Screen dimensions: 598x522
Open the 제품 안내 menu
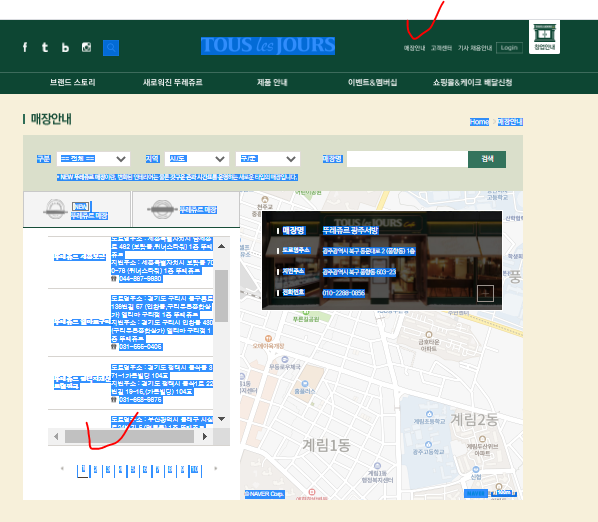(272, 82)
